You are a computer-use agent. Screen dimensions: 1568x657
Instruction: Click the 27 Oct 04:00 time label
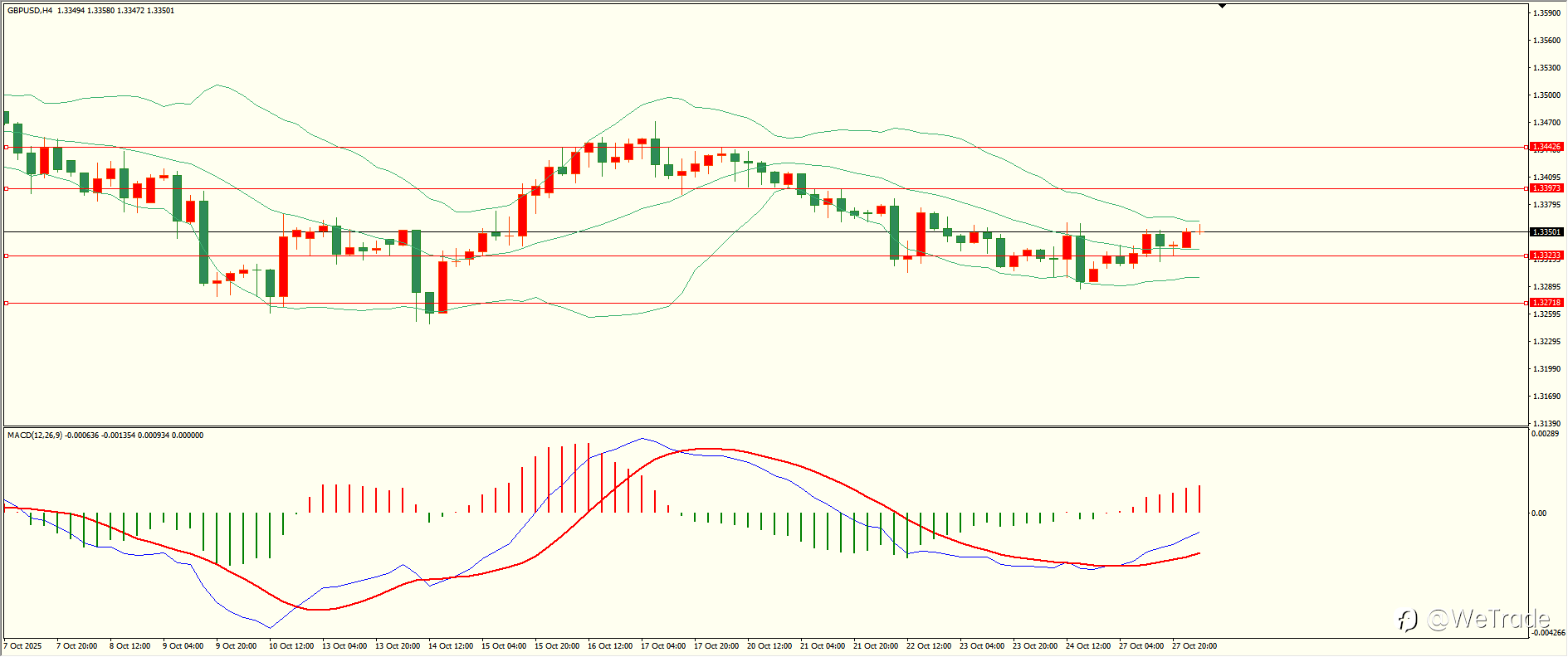click(x=1141, y=646)
